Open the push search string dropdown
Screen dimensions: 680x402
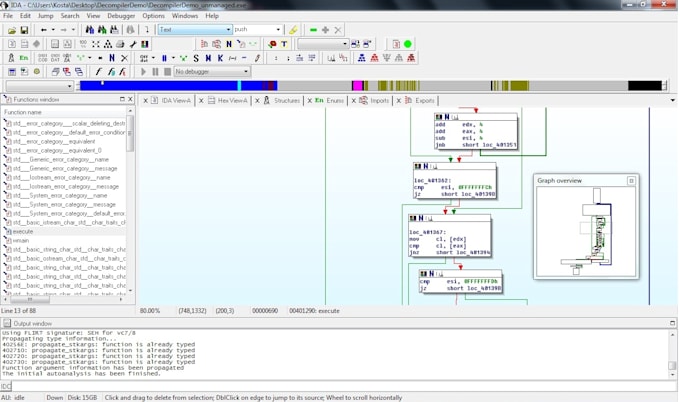pyautogui.click(x=278, y=29)
